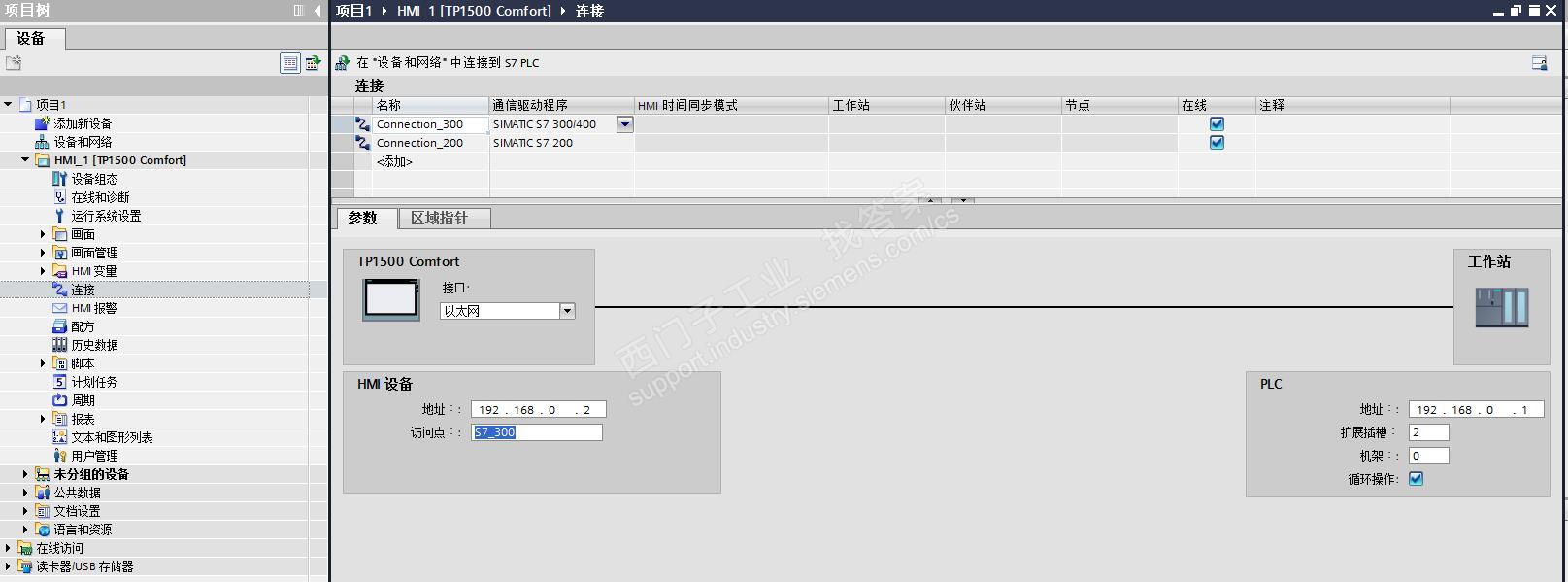Click the 在线 column header
The height and width of the screenshot is (582, 1568).
pyautogui.click(x=1217, y=105)
